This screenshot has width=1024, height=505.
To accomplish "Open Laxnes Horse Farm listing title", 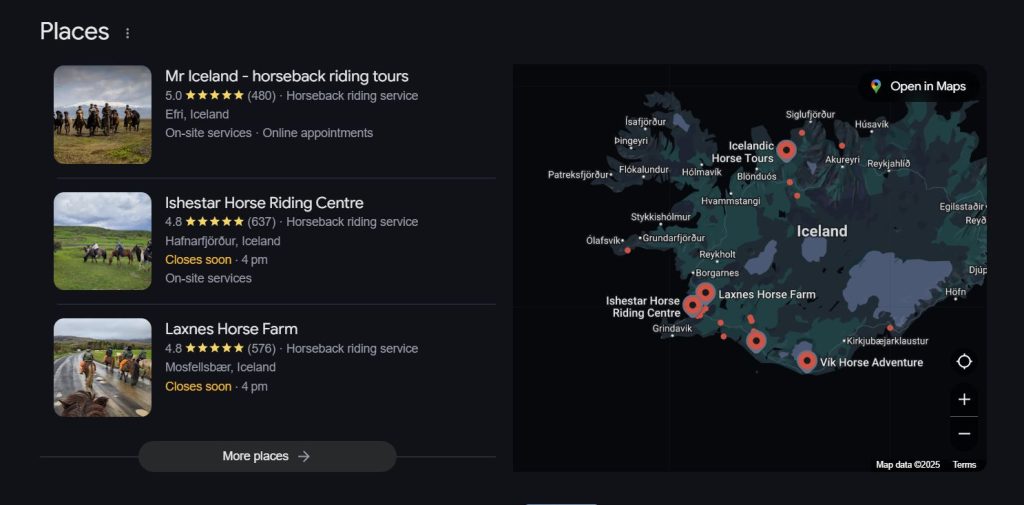I will [231, 329].
